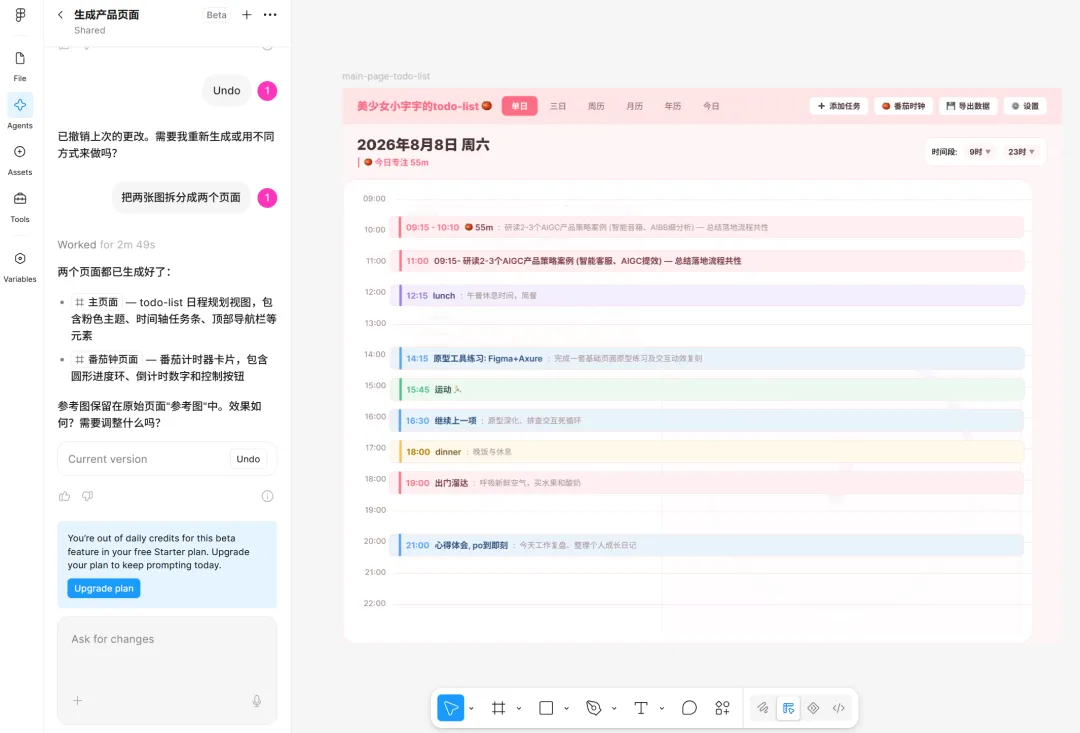Add attachment in Ask for changes box

click(77, 701)
